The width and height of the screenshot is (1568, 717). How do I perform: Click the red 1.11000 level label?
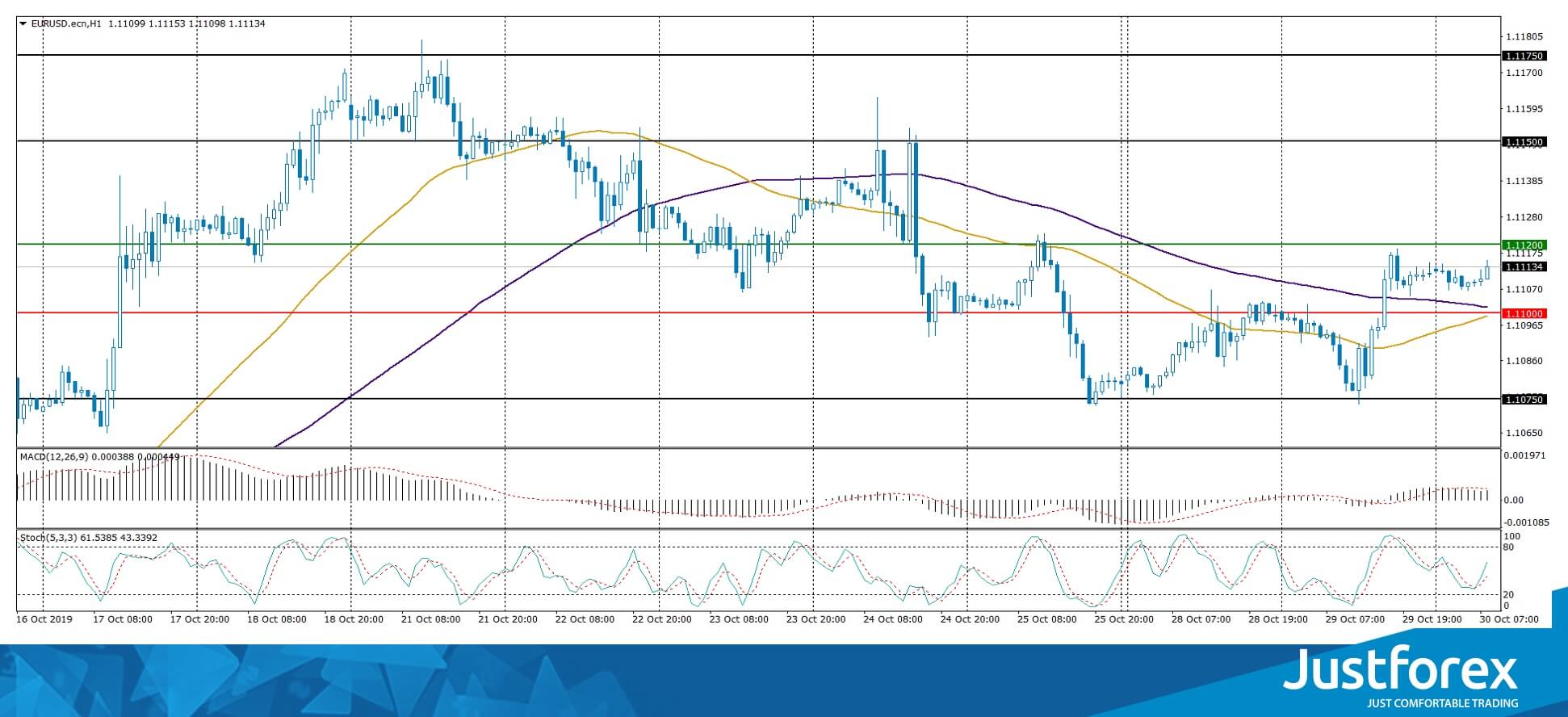1523,313
